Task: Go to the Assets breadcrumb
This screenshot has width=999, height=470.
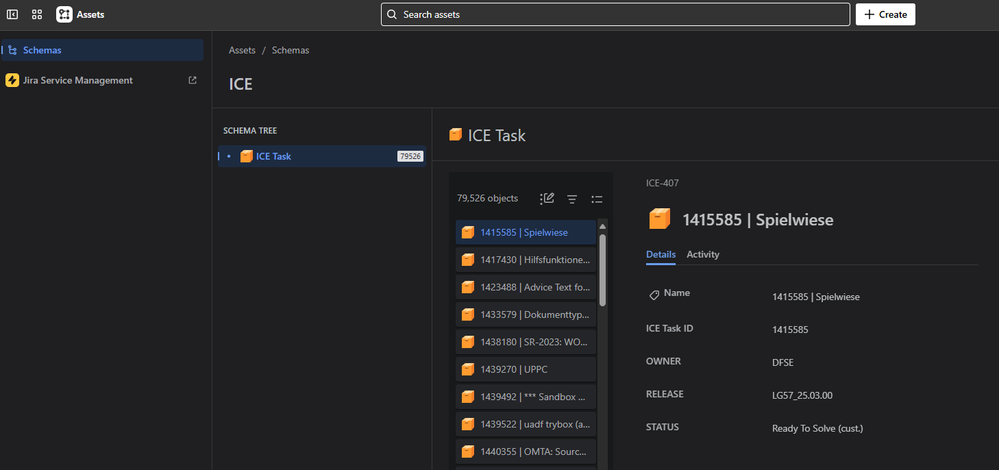Action: pyautogui.click(x=242, y=50)
